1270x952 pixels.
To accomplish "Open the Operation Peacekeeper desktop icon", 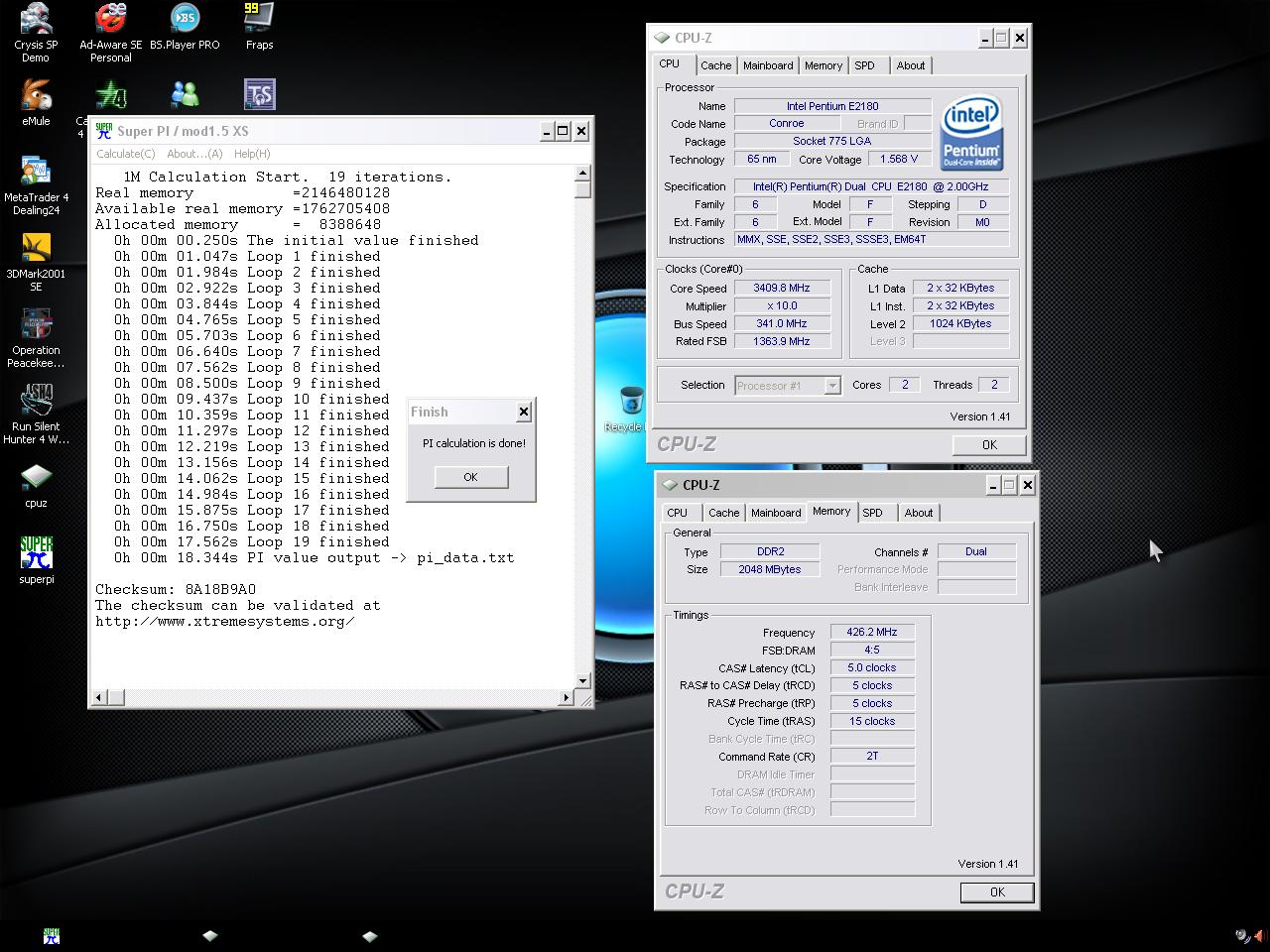I will coord(36,338).
